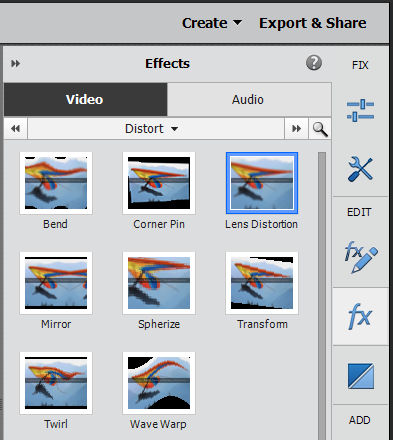Open Export & Share
The image size is (393, 440).
313,23
